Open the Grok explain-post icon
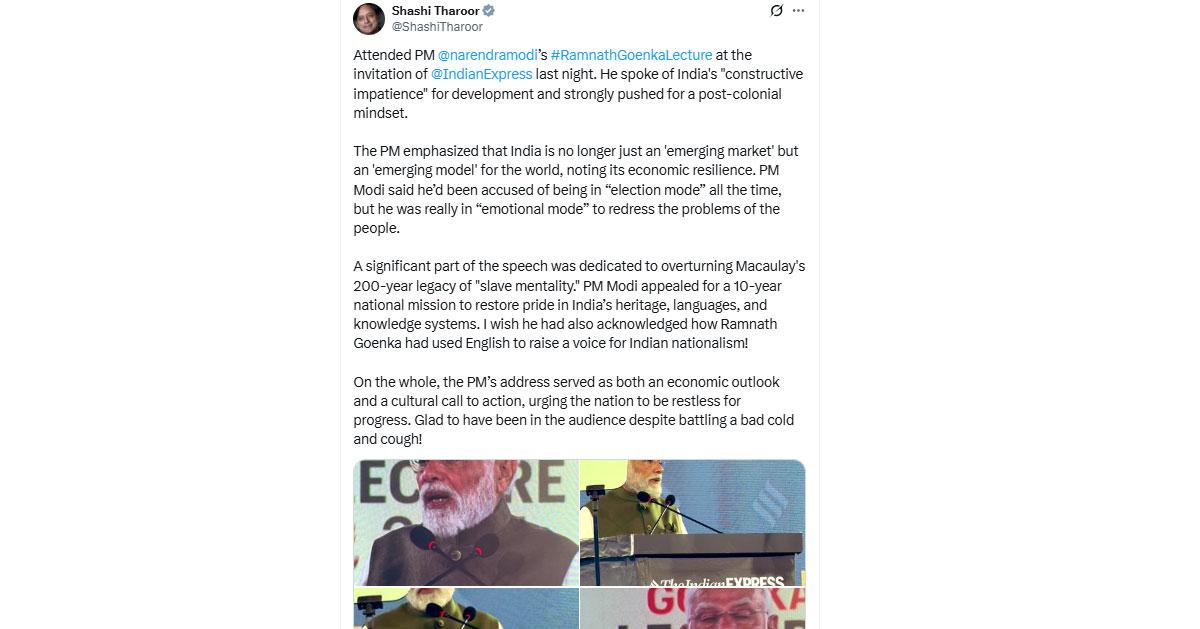 776,11
